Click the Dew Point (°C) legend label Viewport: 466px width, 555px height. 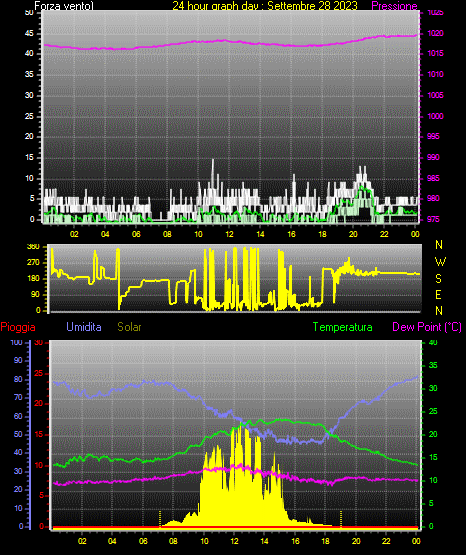point(427,327)
